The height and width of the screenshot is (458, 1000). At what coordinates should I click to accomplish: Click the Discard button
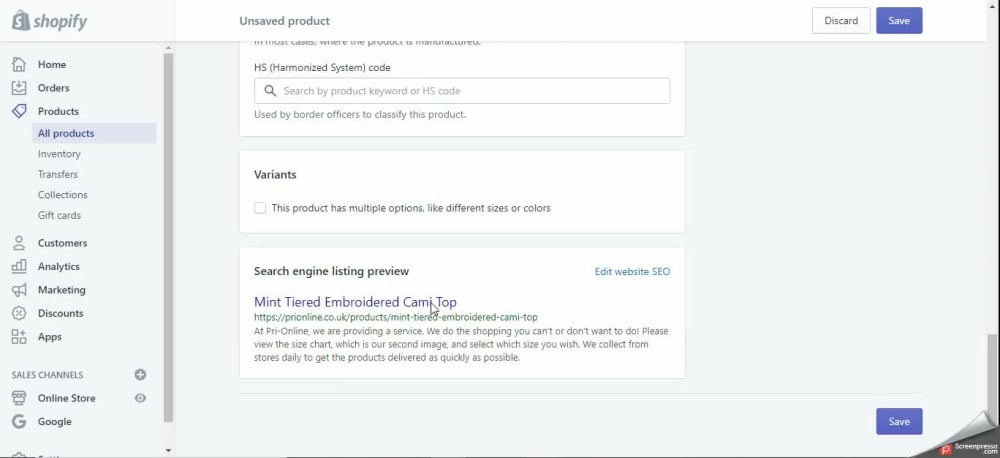coord(841,20)
